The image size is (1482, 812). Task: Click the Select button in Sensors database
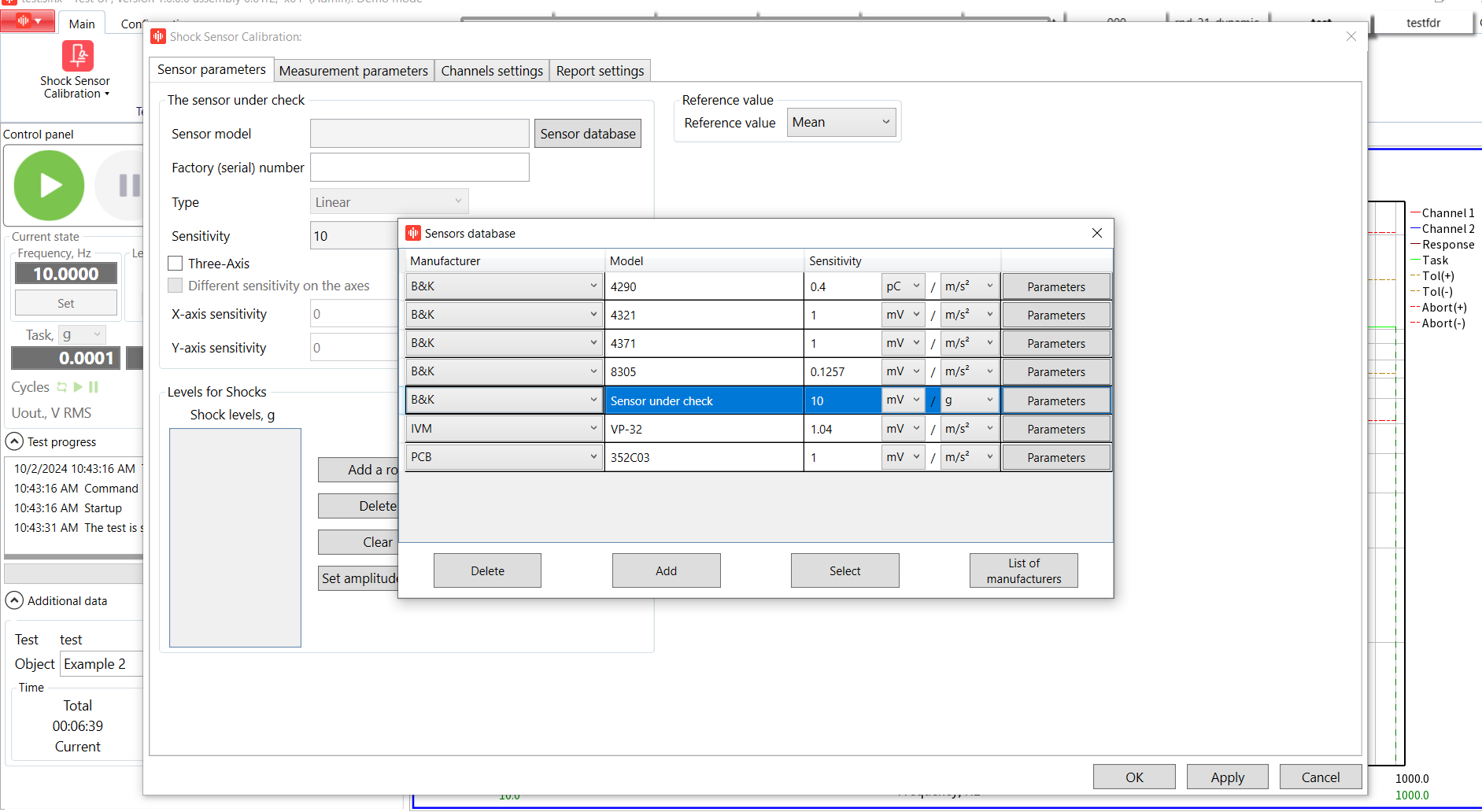[x=844, y=570]
